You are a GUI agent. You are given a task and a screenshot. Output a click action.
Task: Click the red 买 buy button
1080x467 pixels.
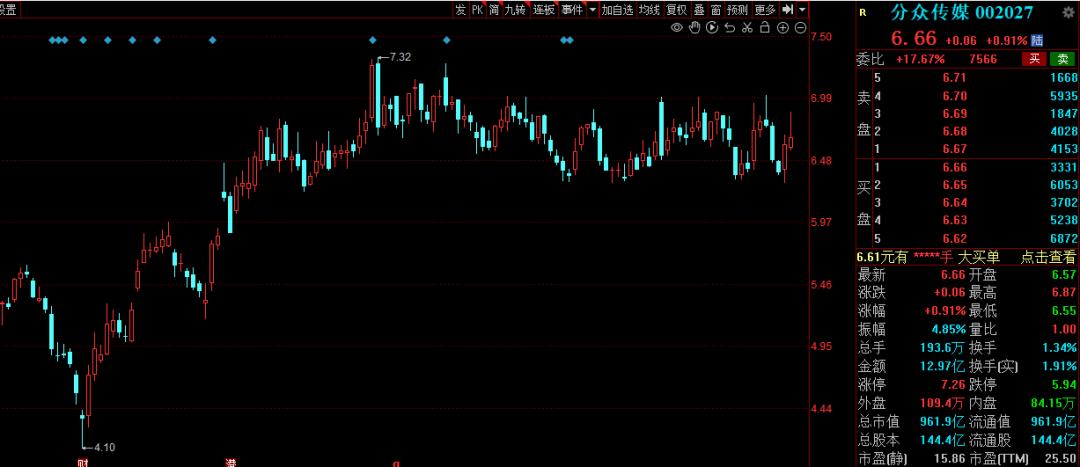(x=1034, y=59)
